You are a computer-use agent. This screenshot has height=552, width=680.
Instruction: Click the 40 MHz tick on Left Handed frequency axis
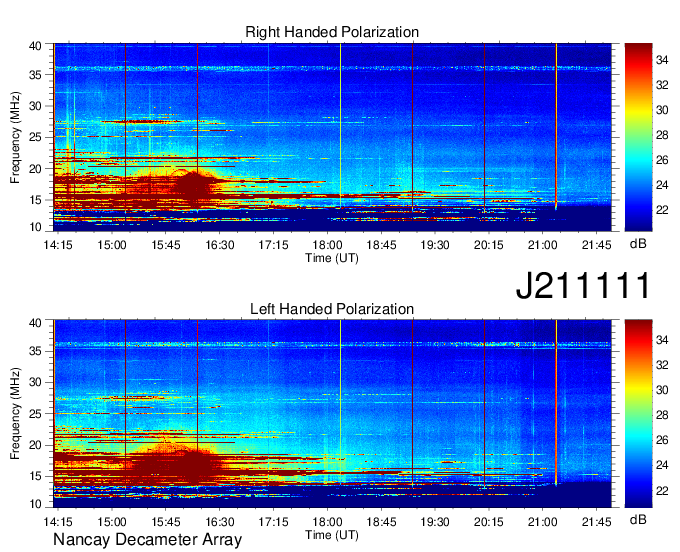35,322
